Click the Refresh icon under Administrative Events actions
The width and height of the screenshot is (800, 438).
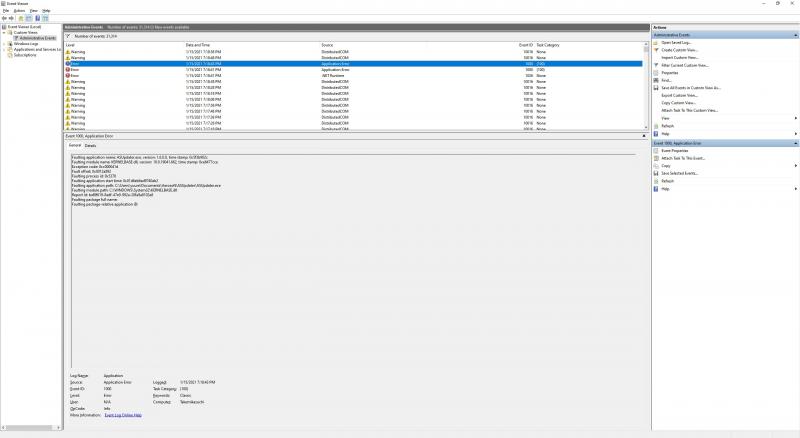pyautogui.click(x=656, y=126)
